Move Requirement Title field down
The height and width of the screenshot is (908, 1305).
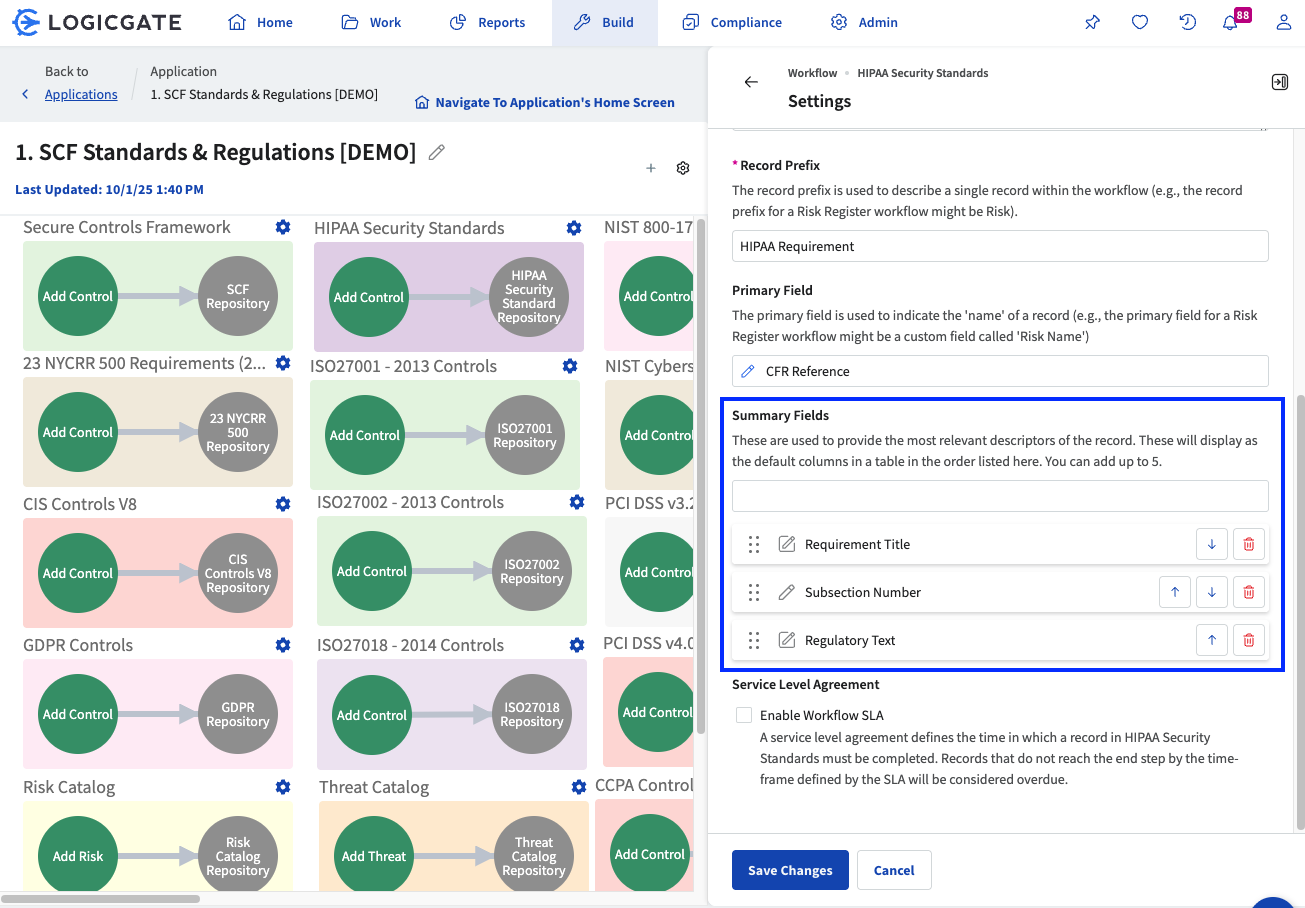[x=1211, y=544]
